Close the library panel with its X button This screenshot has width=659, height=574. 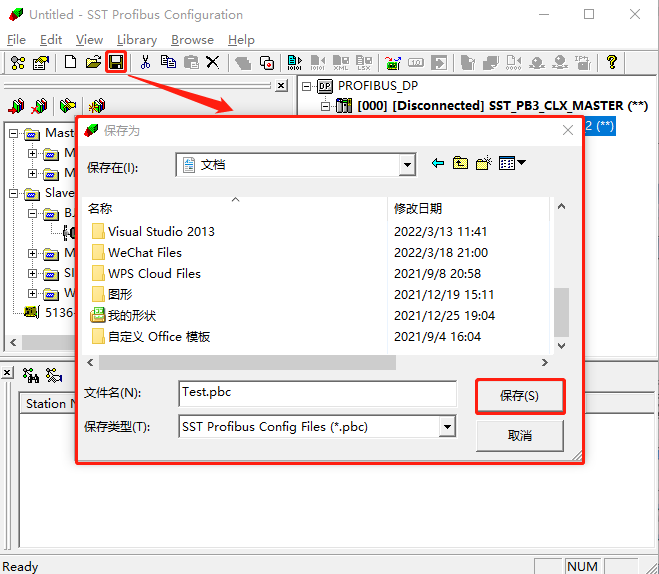[281, 86]
